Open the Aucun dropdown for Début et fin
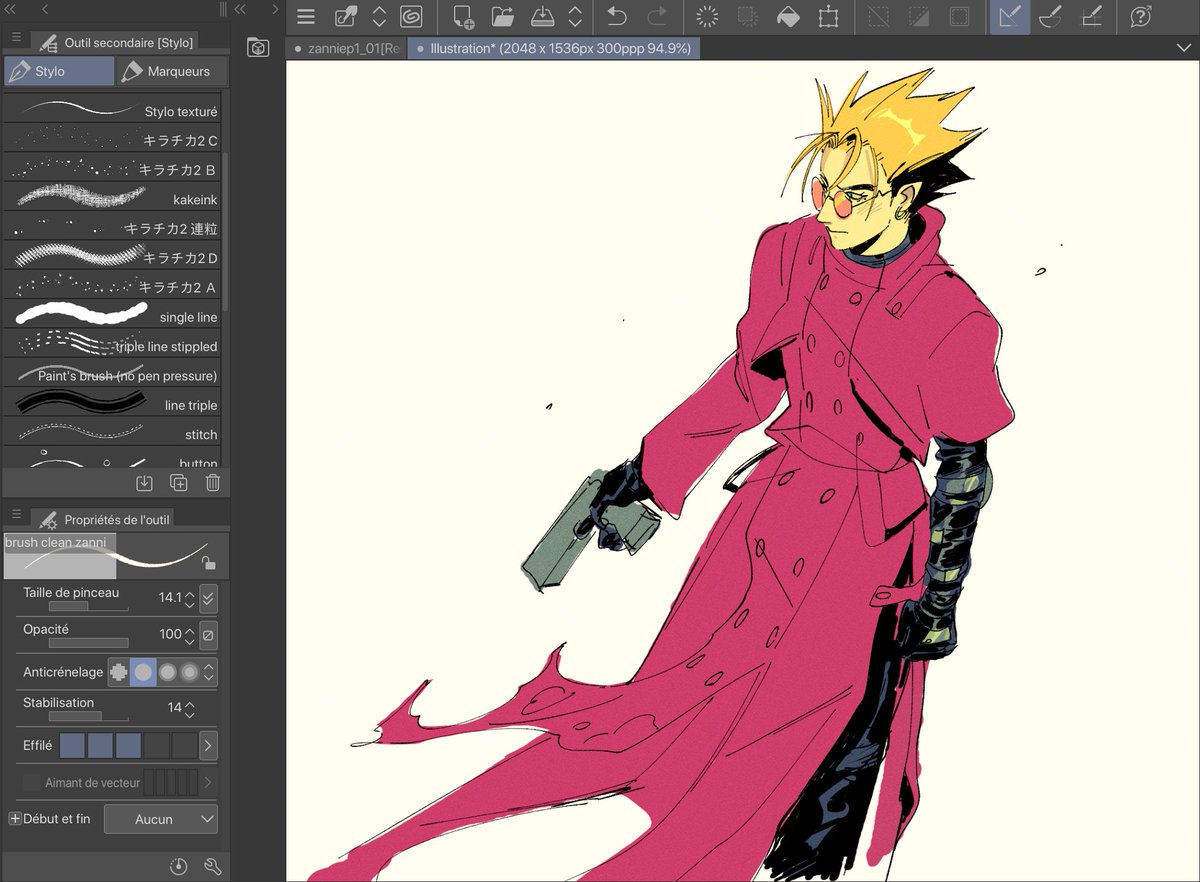 coord(161,818)
